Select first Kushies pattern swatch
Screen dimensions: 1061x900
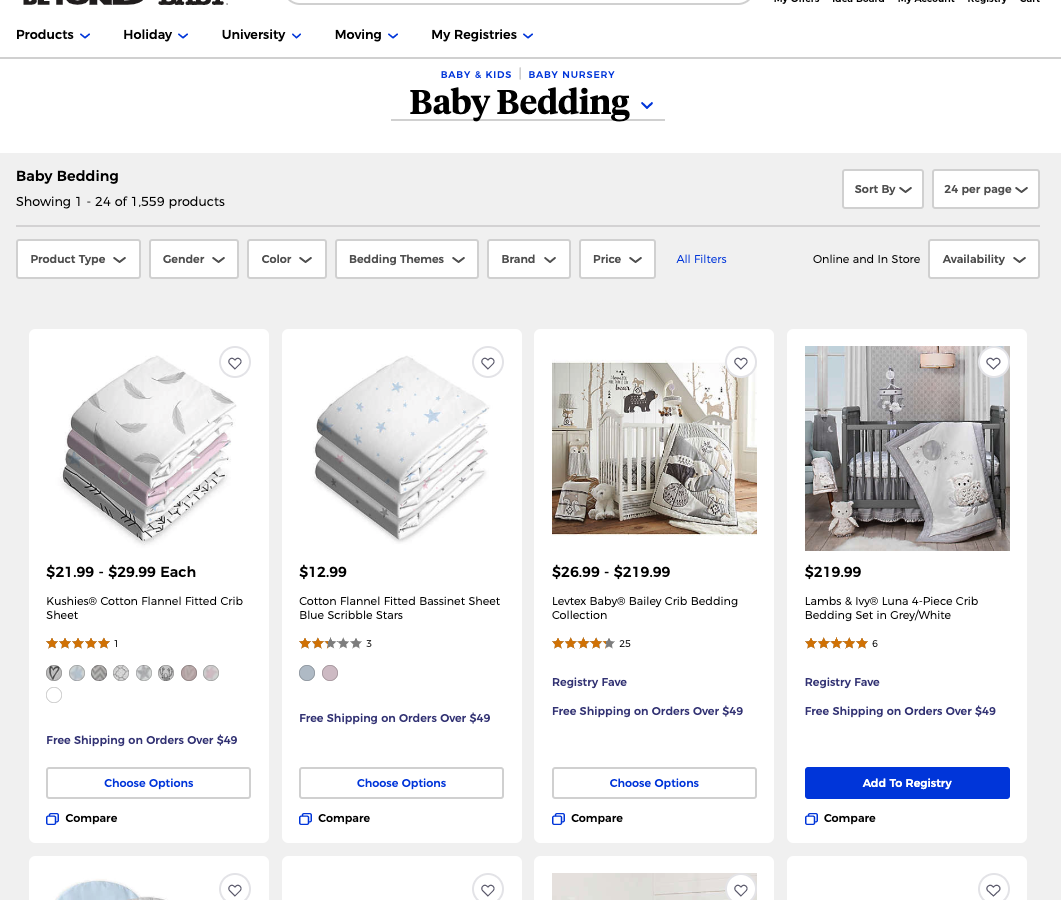pos(54,673)
